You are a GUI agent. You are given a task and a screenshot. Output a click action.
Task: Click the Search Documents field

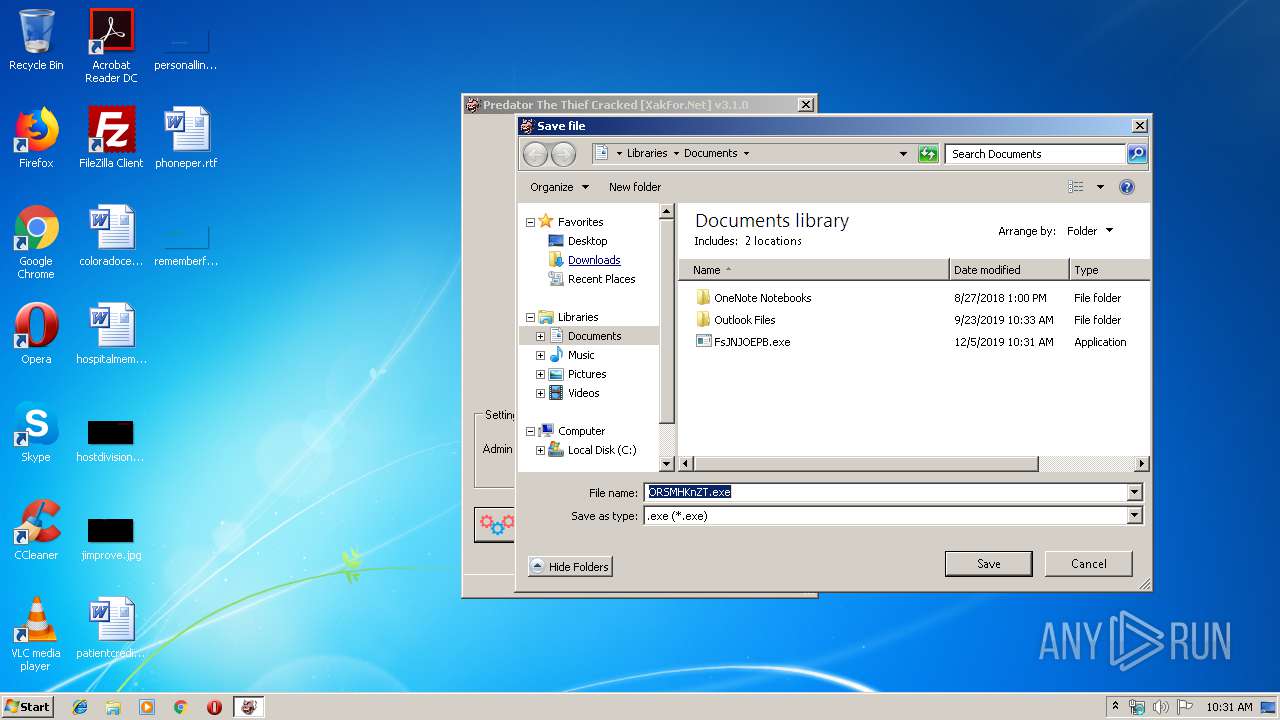1035,154
